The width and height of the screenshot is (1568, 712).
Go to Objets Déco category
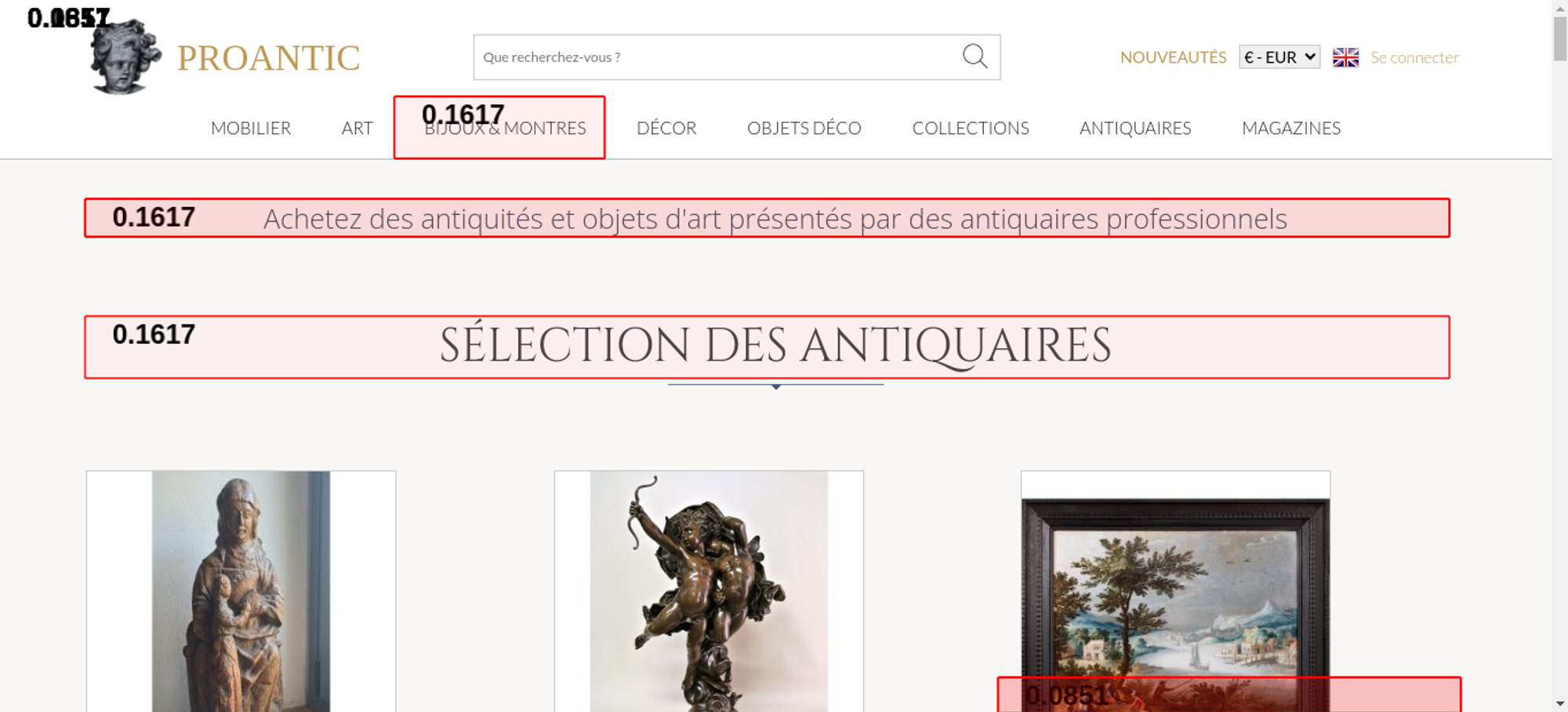click(x=804, y=128)
